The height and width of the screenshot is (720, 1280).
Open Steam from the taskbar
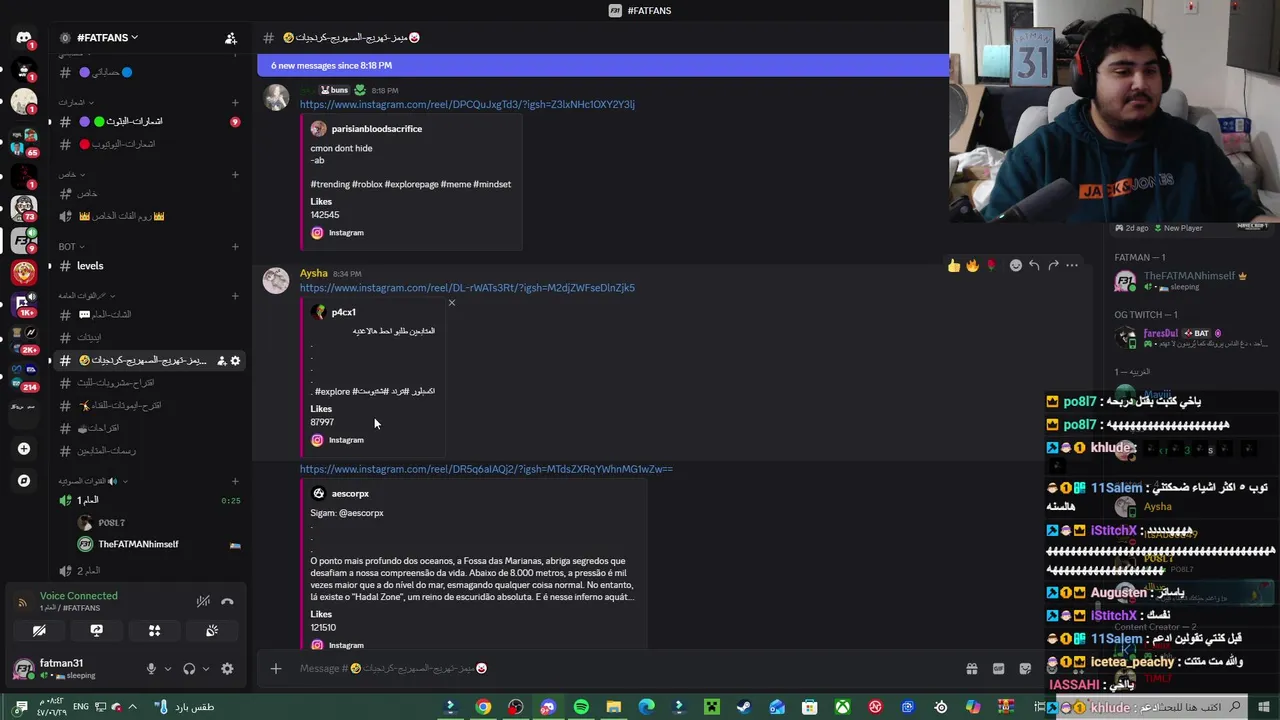coord(744,707)
